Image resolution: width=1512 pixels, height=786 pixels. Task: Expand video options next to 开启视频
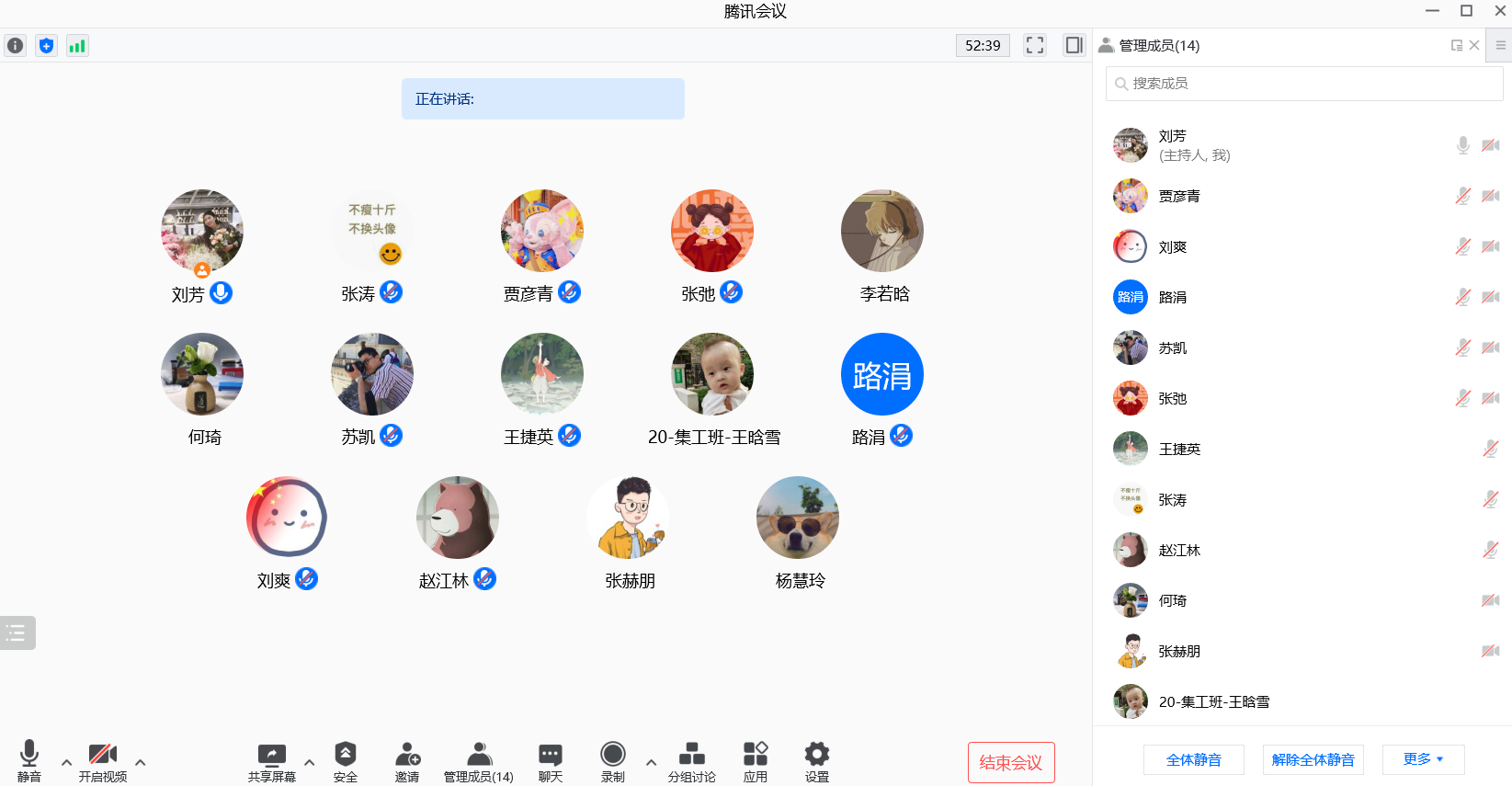tap(140, 762)
